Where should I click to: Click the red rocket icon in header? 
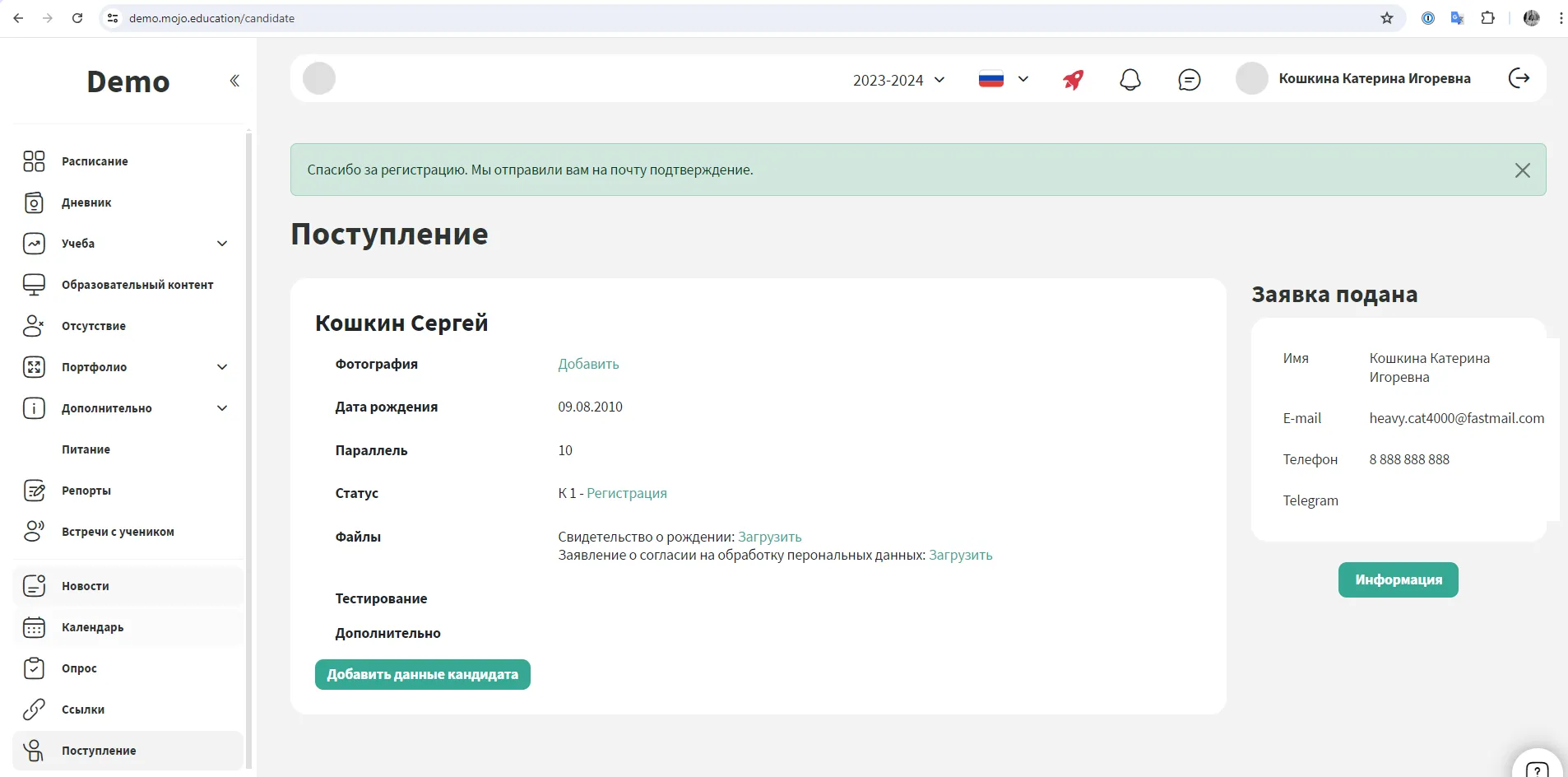tap(1073, 80)
